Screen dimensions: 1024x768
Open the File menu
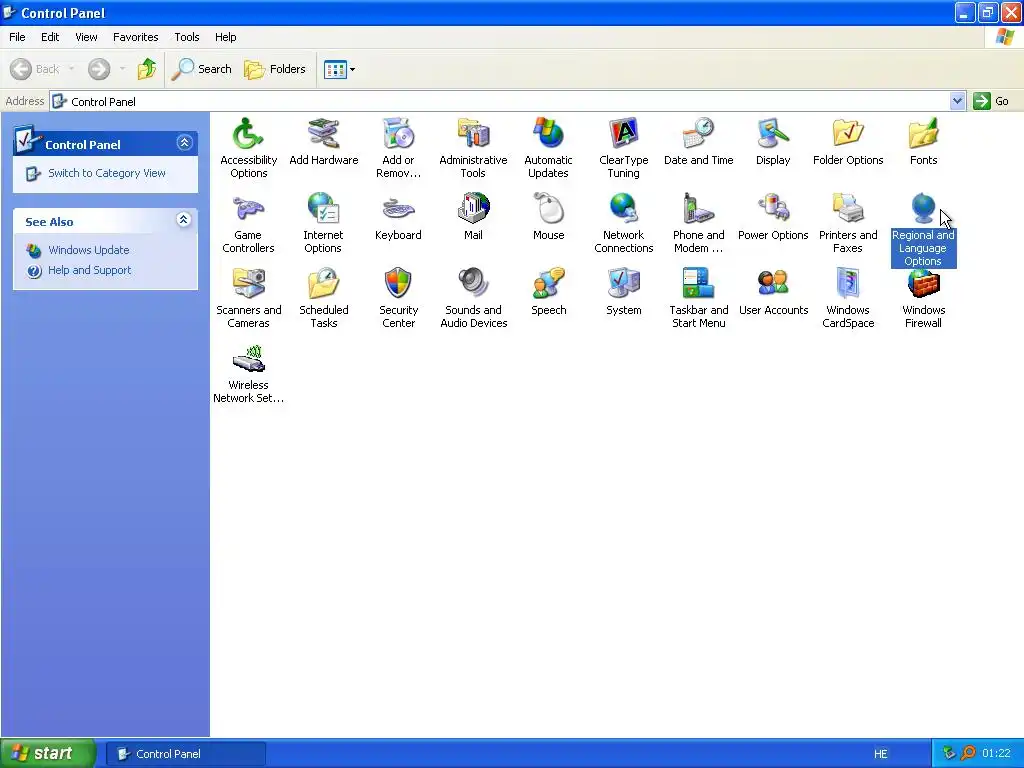click(17, 37)
